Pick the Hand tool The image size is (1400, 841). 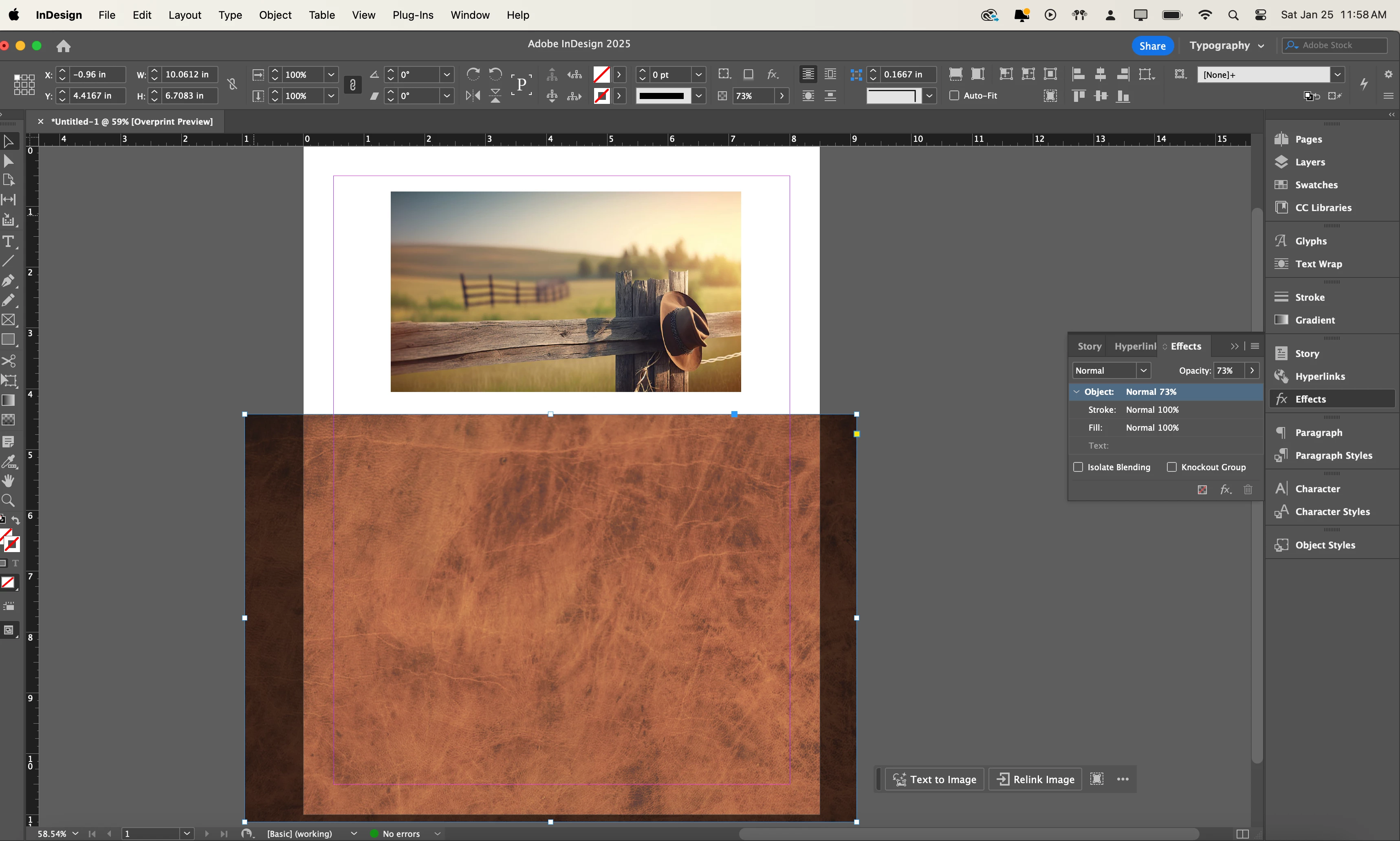9,481
